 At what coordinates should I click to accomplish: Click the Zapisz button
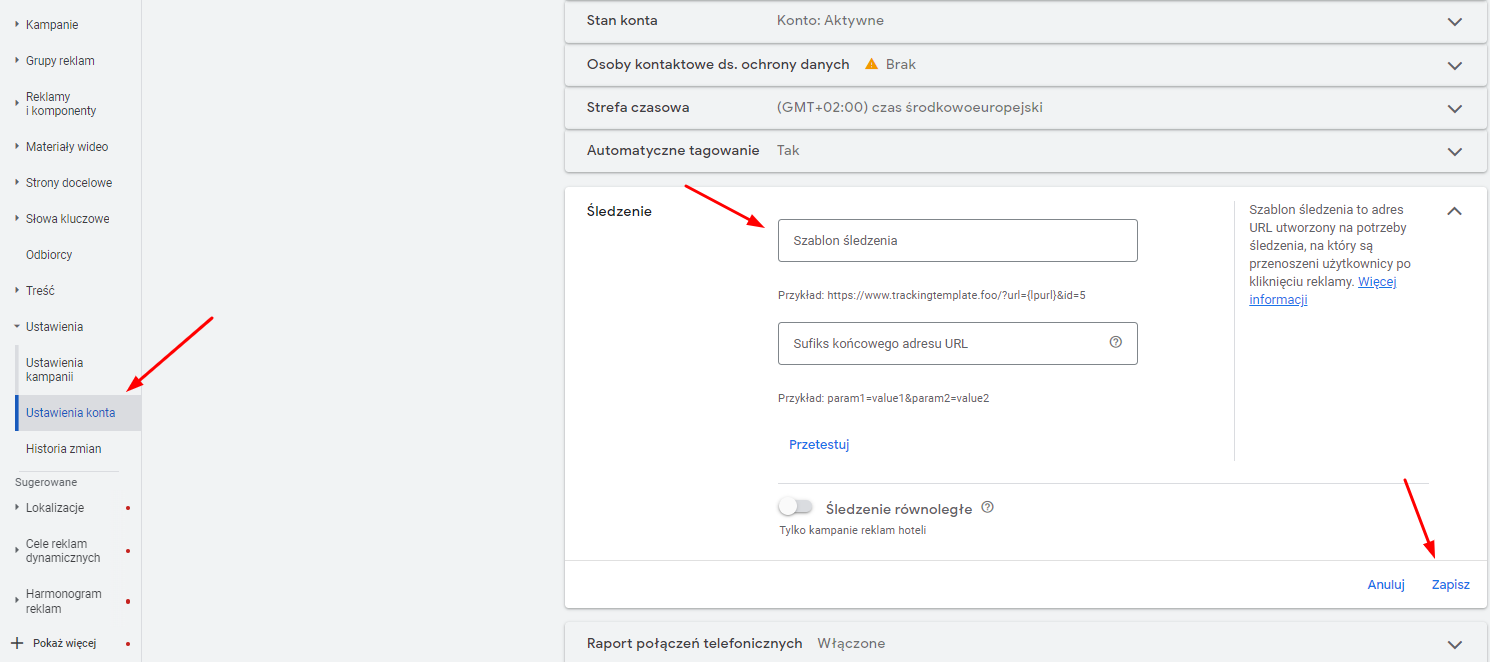[1450, 585]
